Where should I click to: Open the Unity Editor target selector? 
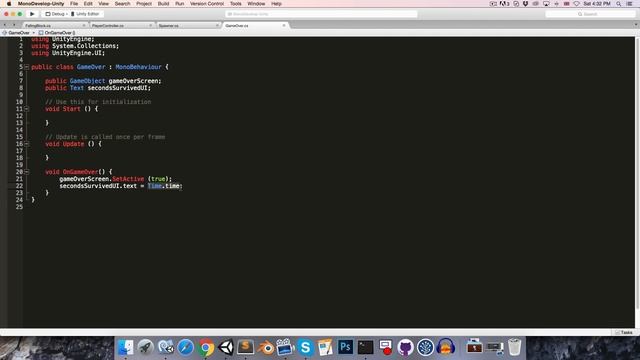pyautogui.click(x=86, y=14)
